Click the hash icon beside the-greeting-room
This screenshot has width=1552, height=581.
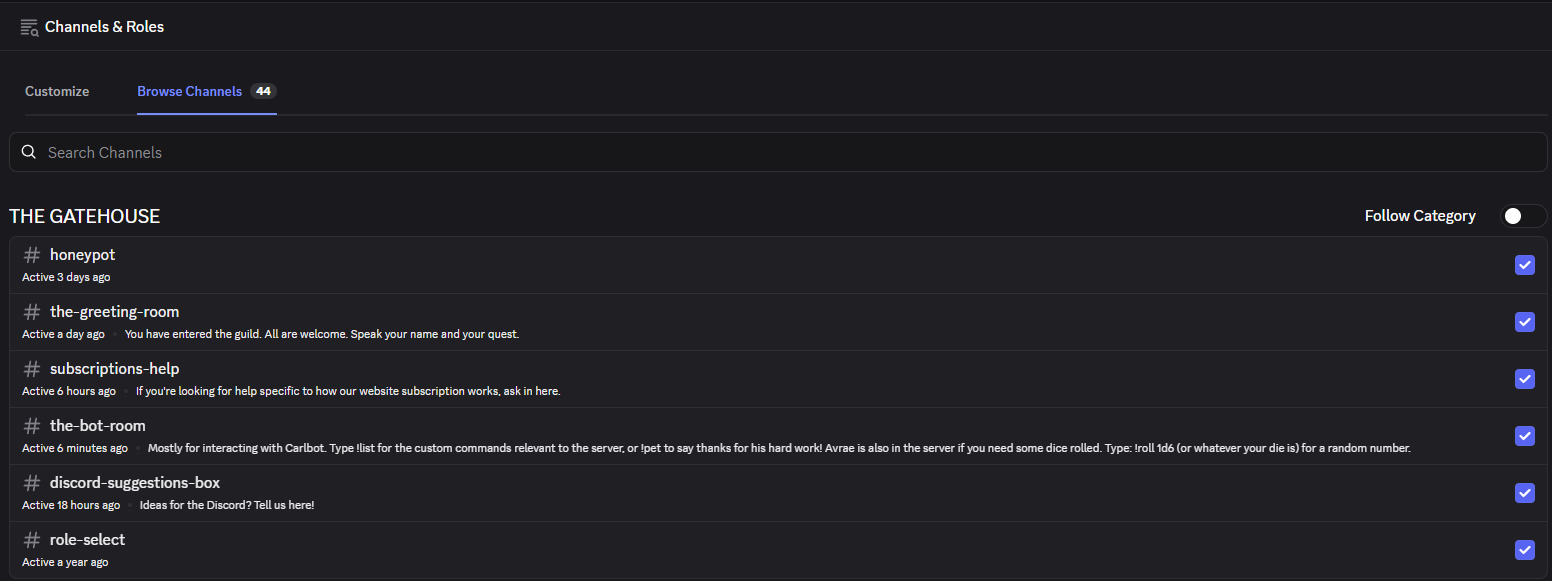pos(32,312)
